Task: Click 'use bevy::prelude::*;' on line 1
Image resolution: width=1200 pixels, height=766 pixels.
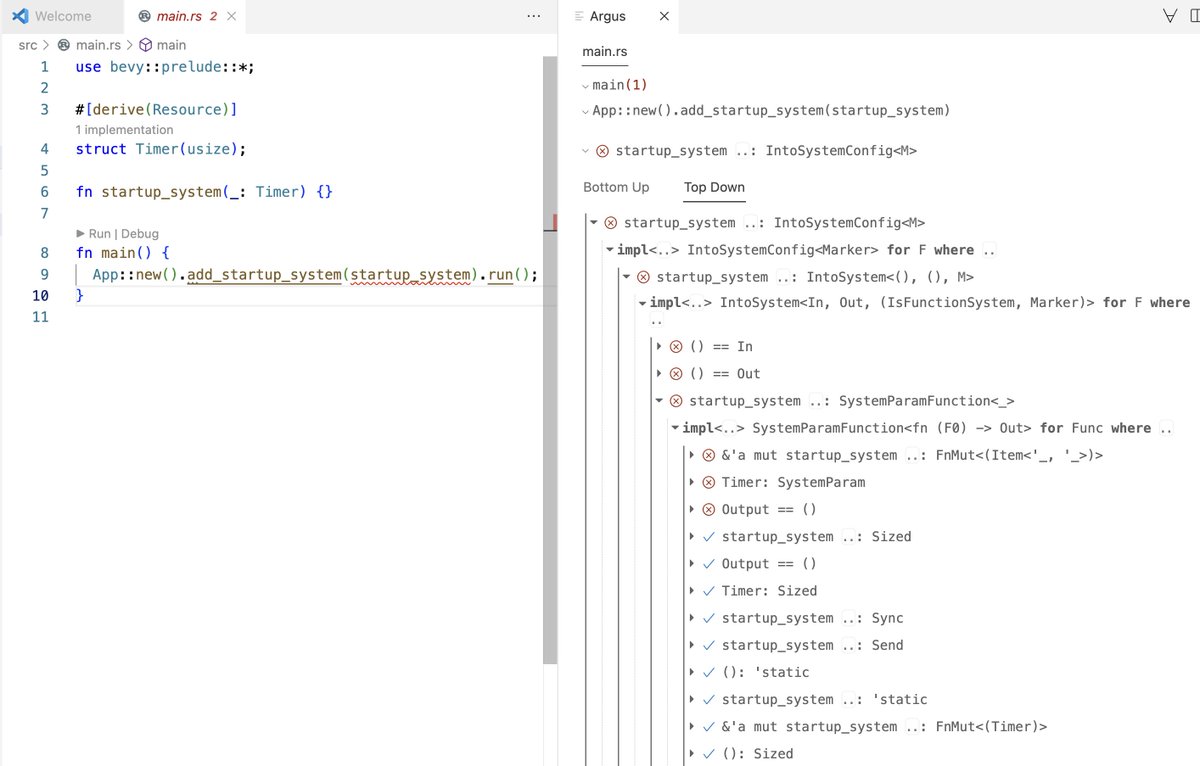Action: (x=165, y=67)
